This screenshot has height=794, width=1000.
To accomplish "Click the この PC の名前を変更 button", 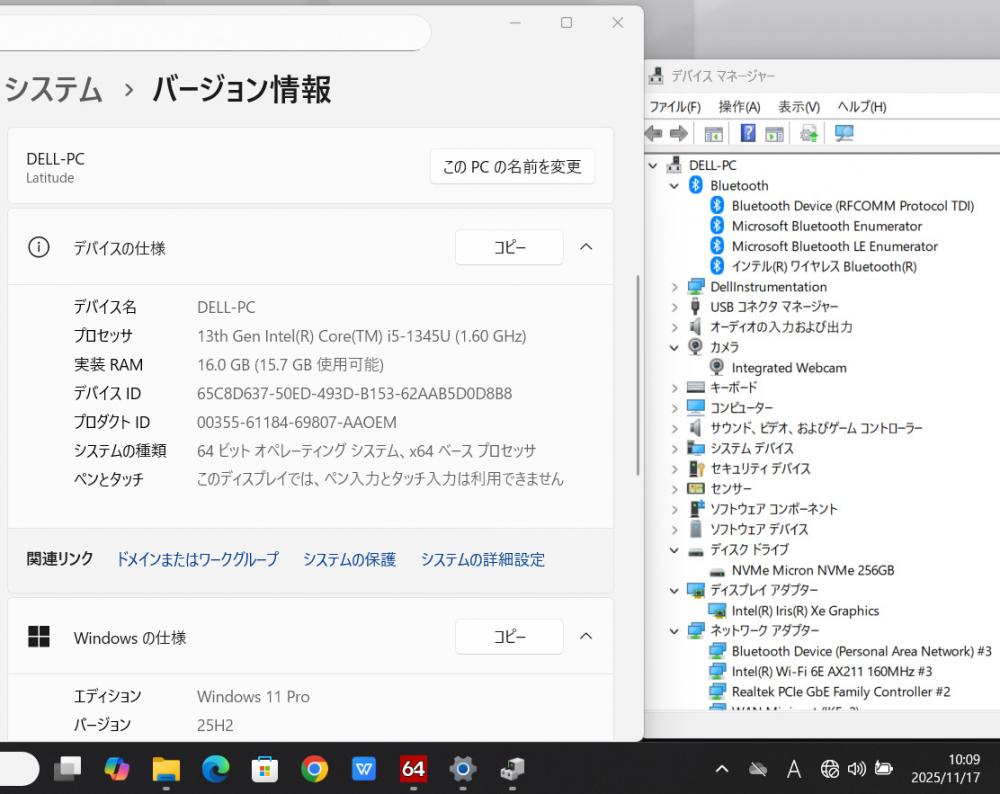I will [x=512, y=167].
